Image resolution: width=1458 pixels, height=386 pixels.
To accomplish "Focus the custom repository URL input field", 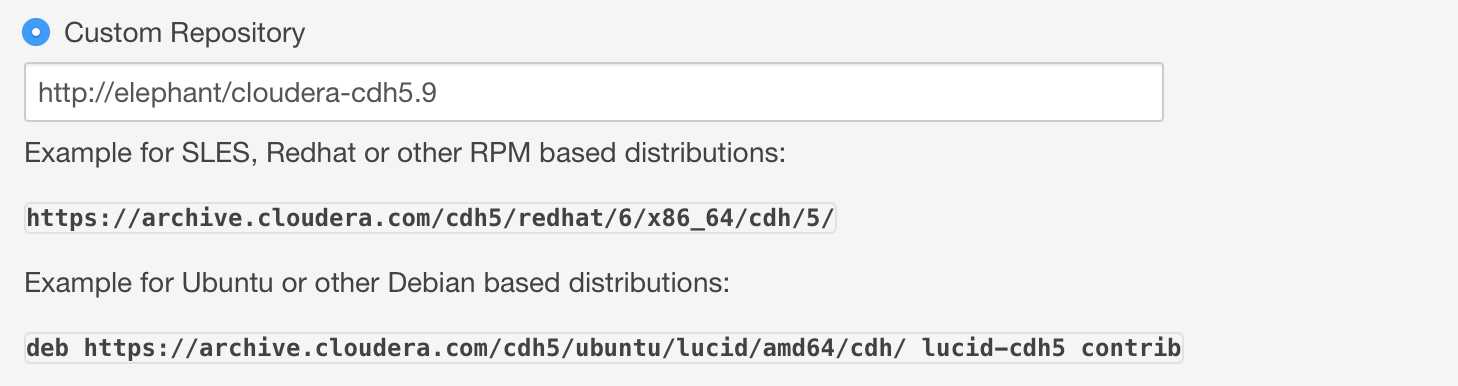I will pyautogui.click(x=593, y=93).
